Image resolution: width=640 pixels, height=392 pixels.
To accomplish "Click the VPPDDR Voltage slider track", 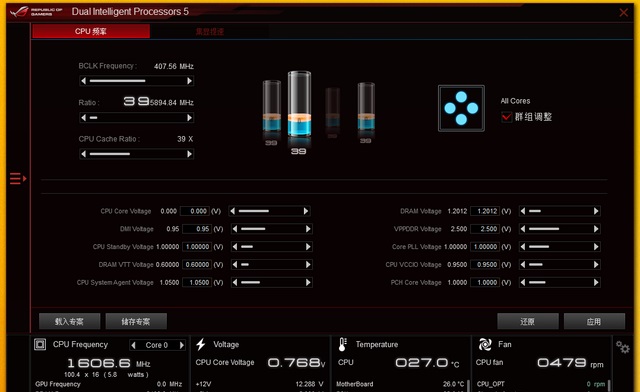I will 559,229.
